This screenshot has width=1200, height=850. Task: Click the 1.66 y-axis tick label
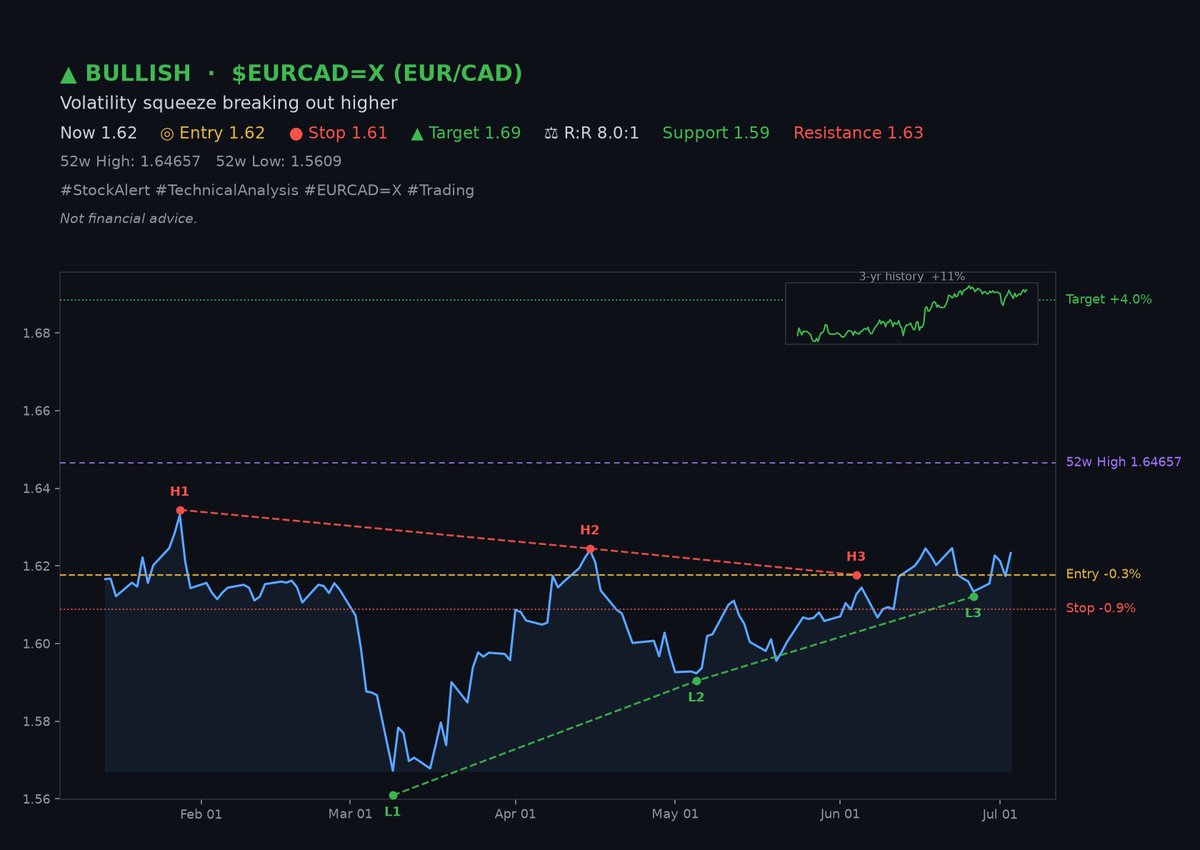(x=36, y=411)
